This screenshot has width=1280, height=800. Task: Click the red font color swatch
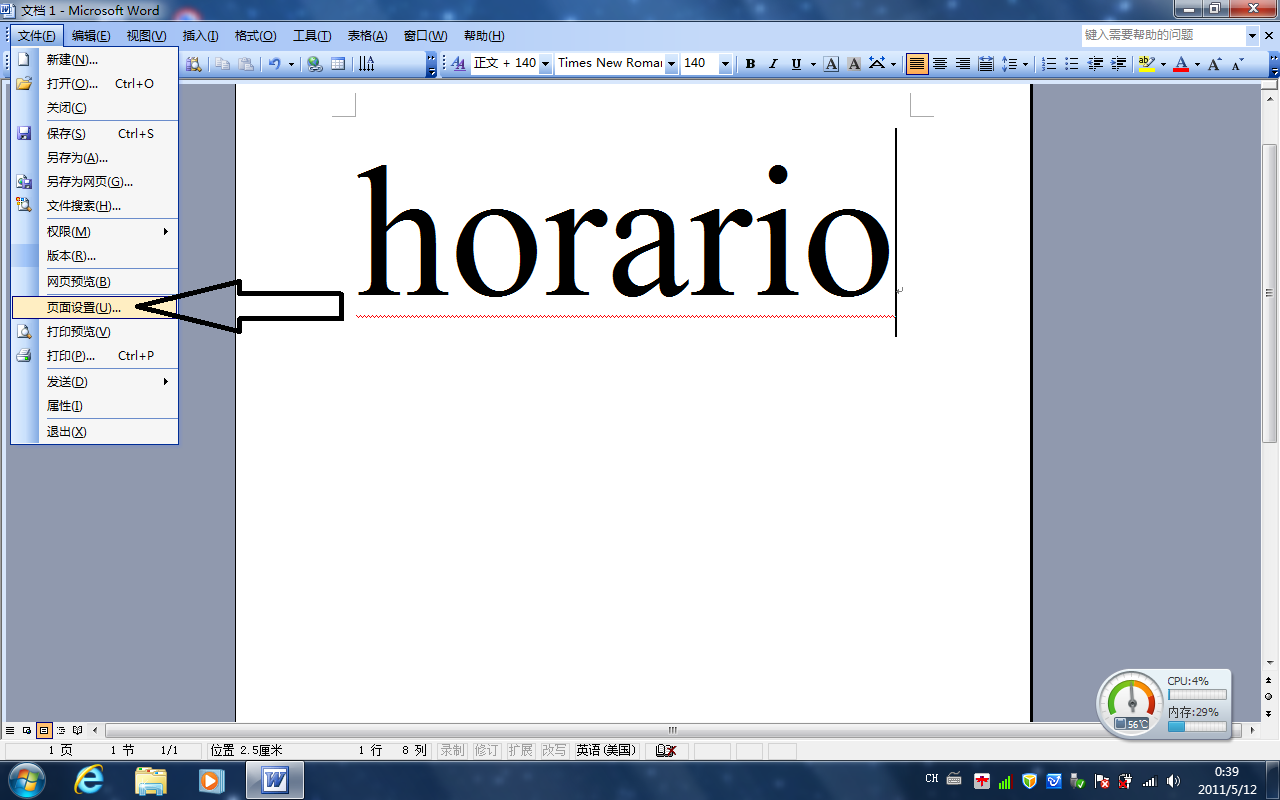click(x=1181, y=64)
